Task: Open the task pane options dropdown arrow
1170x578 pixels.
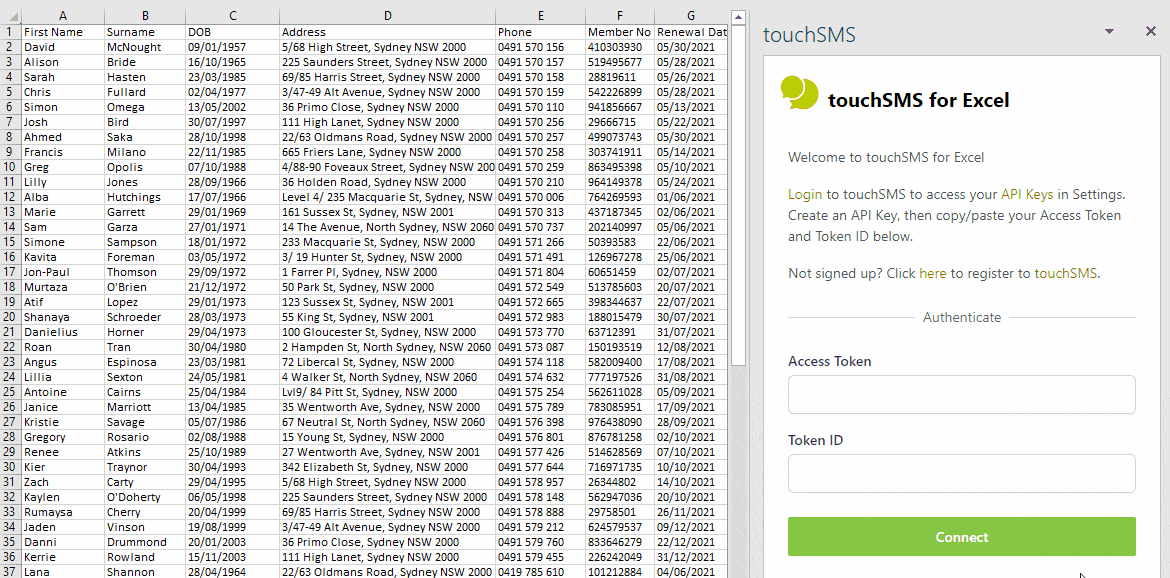Action: click(x=1109, y=32)
